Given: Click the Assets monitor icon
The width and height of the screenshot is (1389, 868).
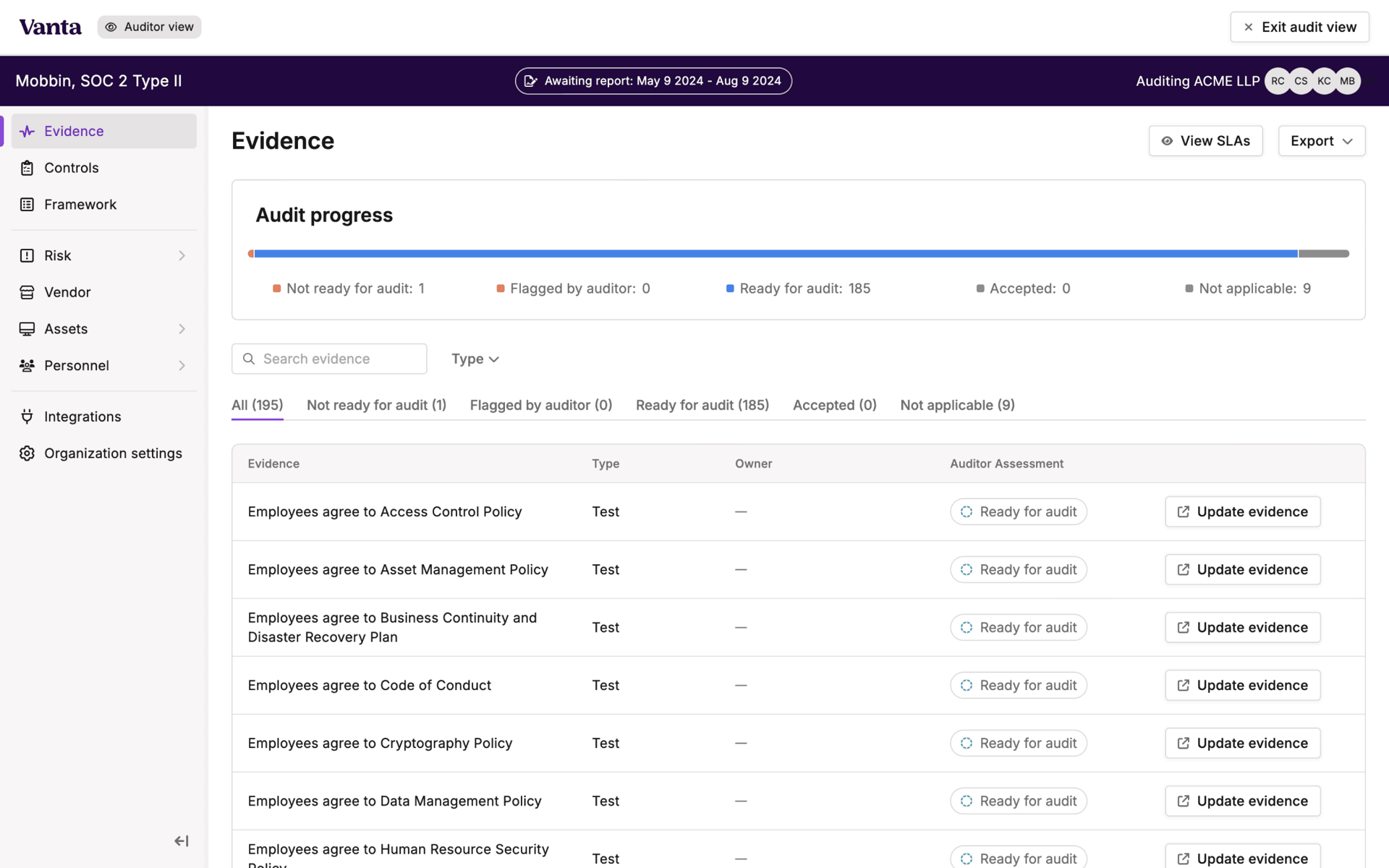Looking at the screenshot, I should click(27, 329).
